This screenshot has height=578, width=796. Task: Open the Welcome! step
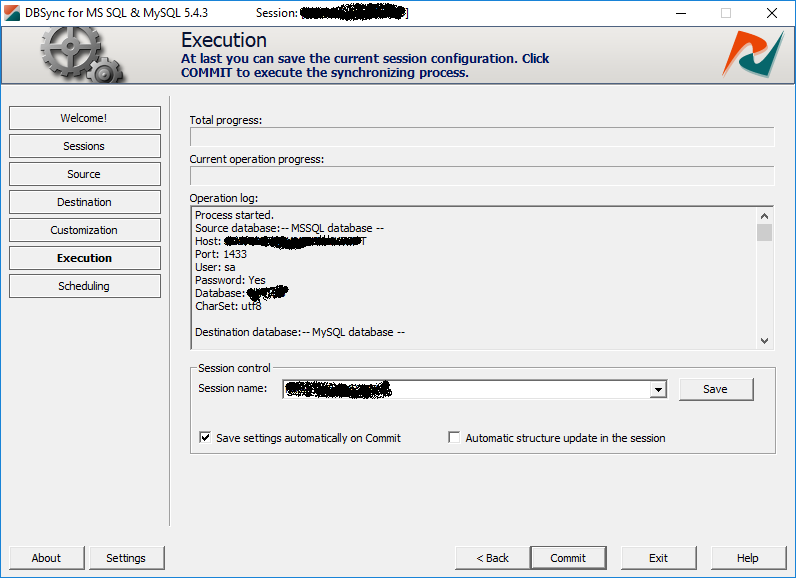pyautogui.click(x=85, y=118)
